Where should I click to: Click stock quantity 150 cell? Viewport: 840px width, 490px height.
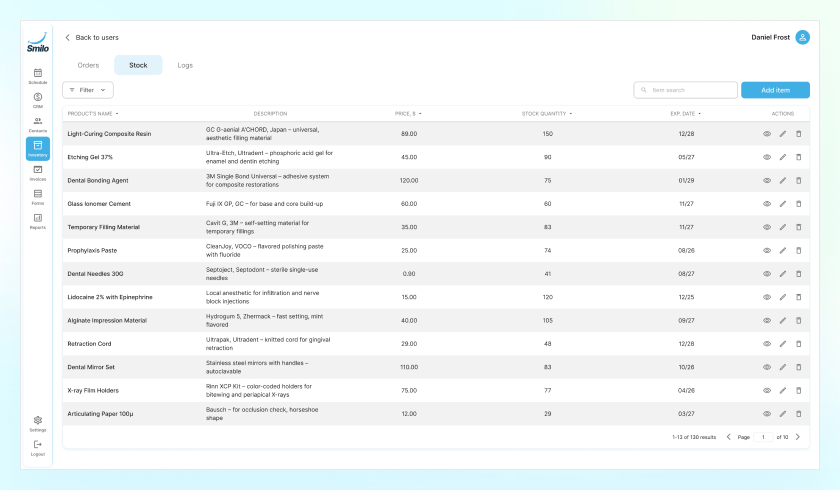pyautogui.click(x=547, y=134)
